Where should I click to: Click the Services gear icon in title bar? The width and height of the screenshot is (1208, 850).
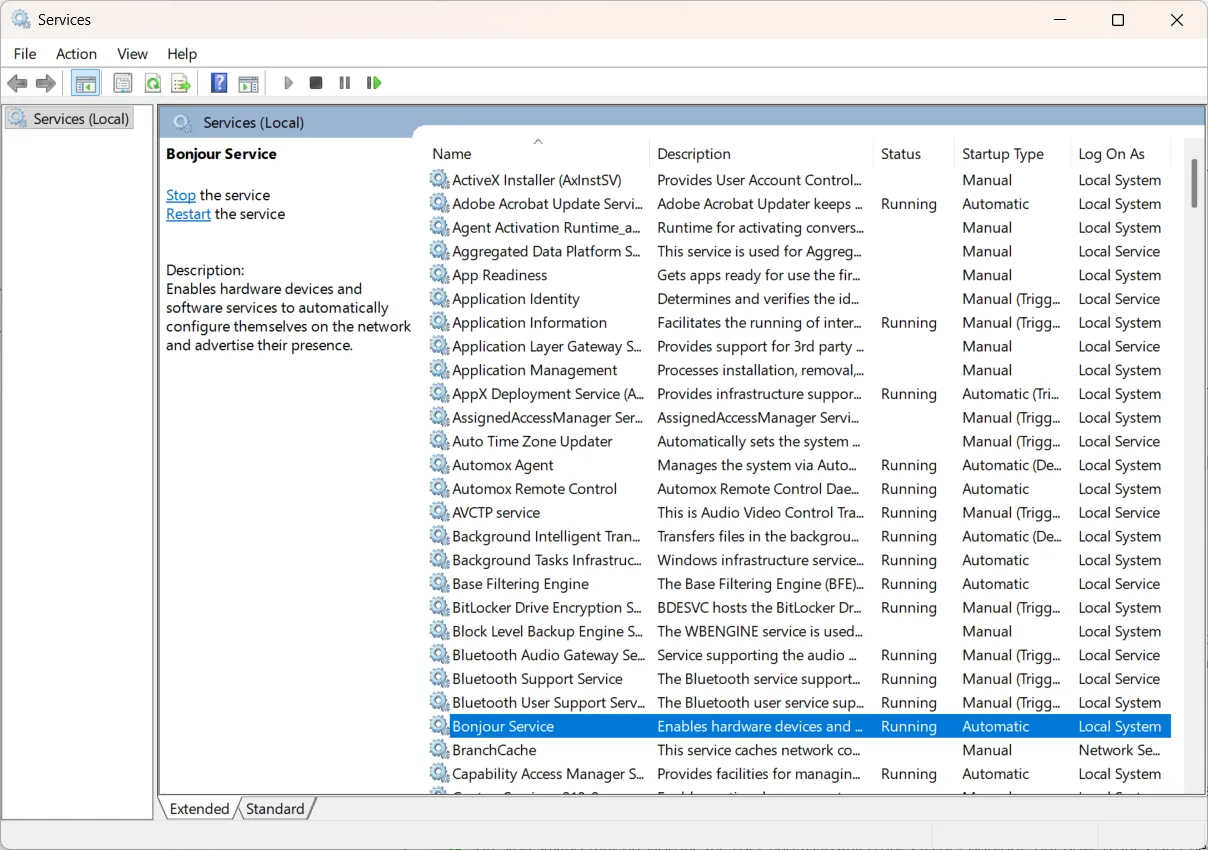click(21, 19)
